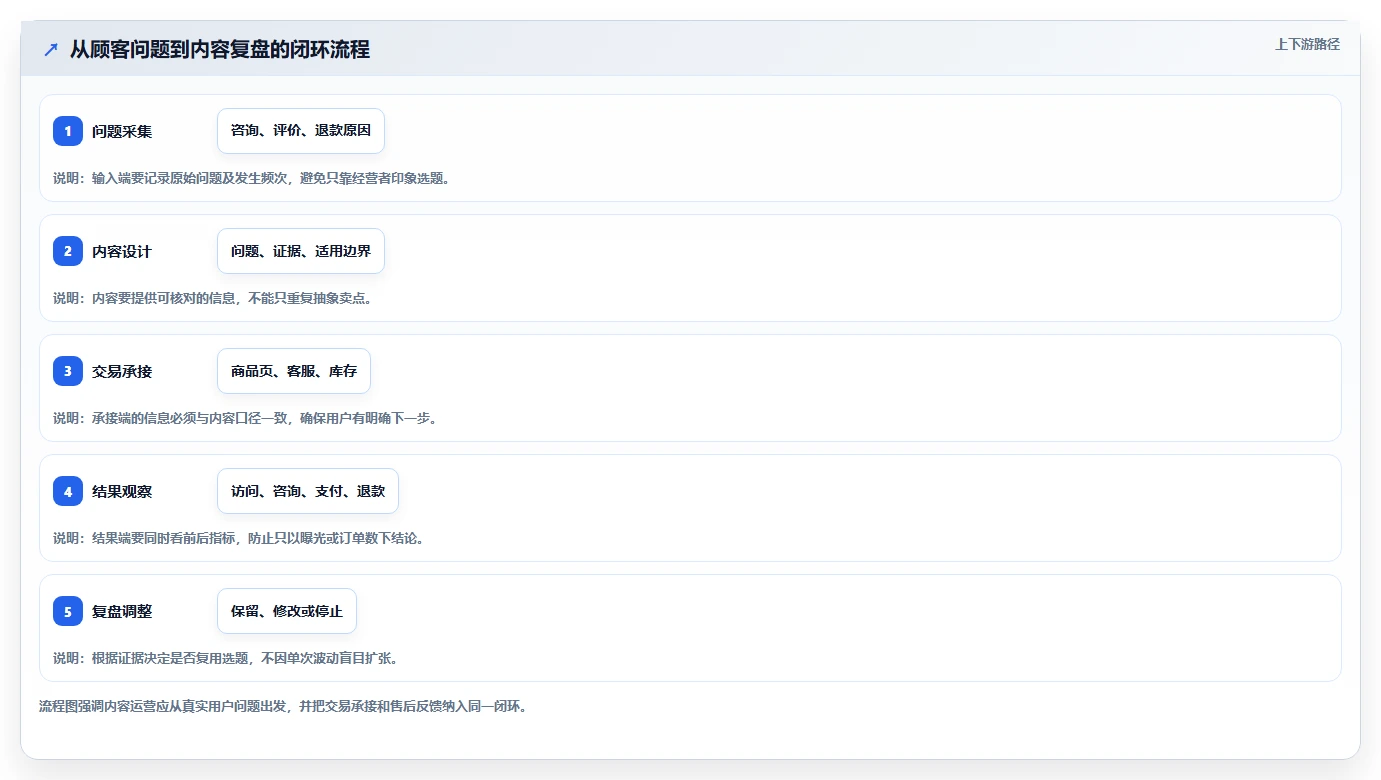Click the 问题采集 step label
The width and height of the screenshot is (1381, 780).
[122, 131]
